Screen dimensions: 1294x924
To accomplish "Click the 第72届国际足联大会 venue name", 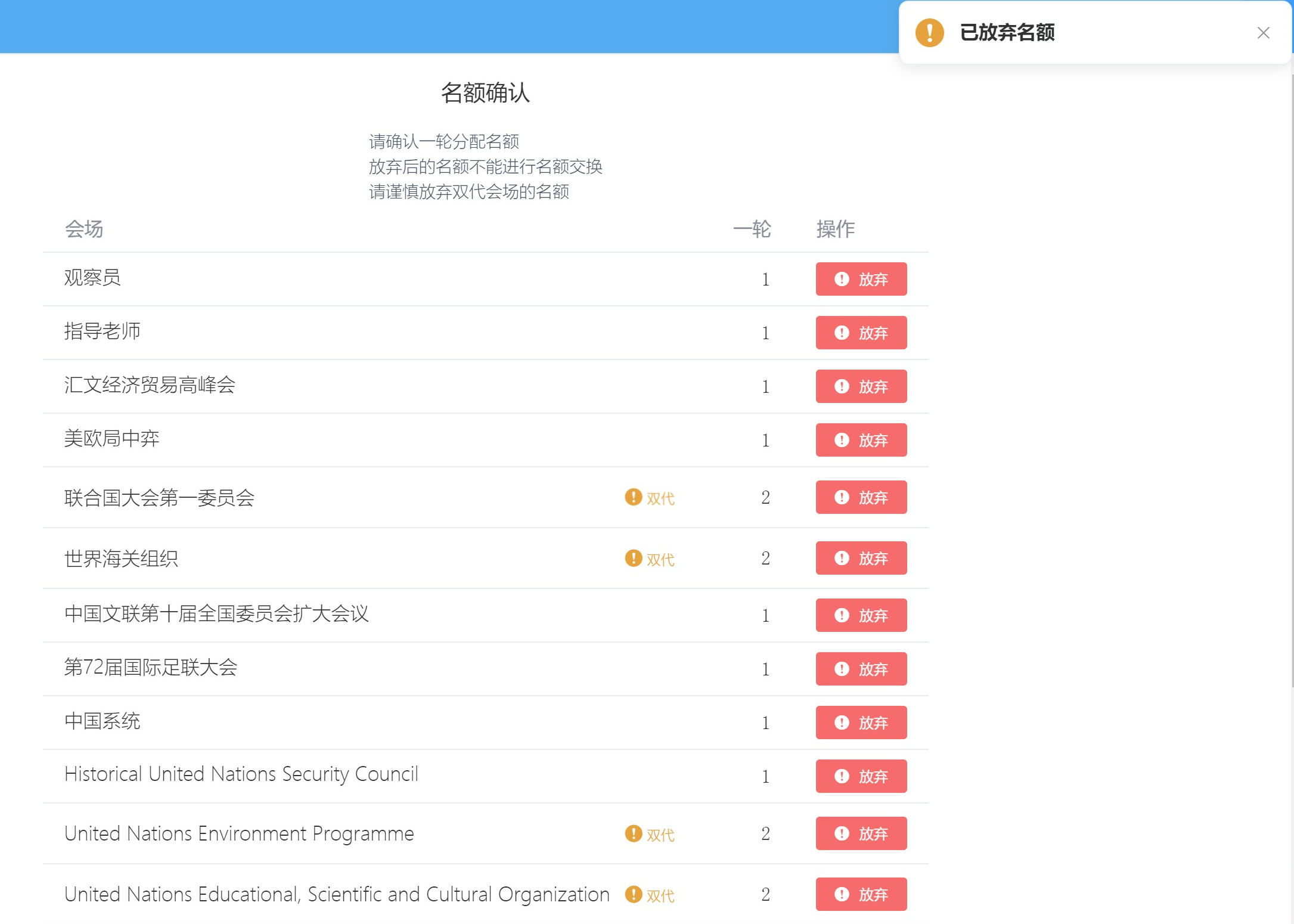I will pyautogui.click(x=151, y=668).
